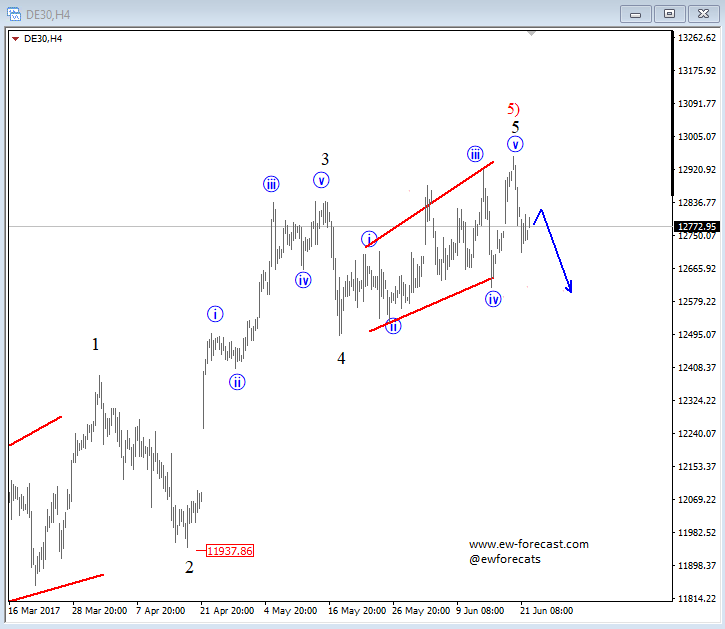Click the 21 Jun 08:00 time axis label
The width and height of the screenshot is (725, 629).
coord(546,610)
